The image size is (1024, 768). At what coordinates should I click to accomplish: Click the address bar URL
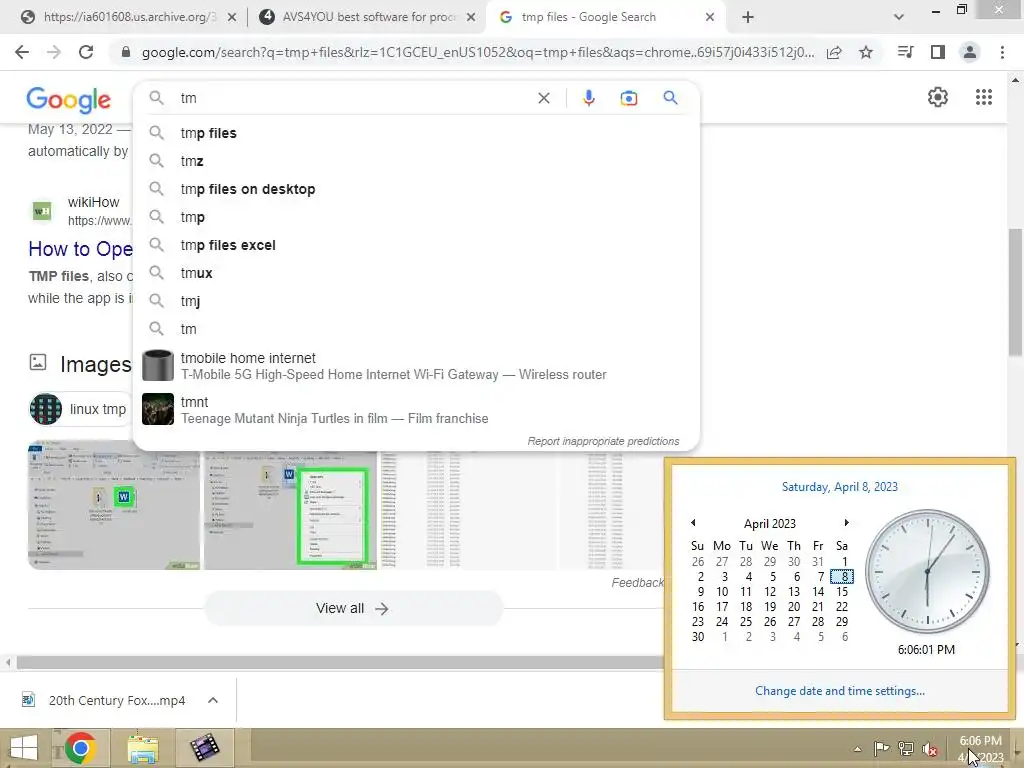477,52
